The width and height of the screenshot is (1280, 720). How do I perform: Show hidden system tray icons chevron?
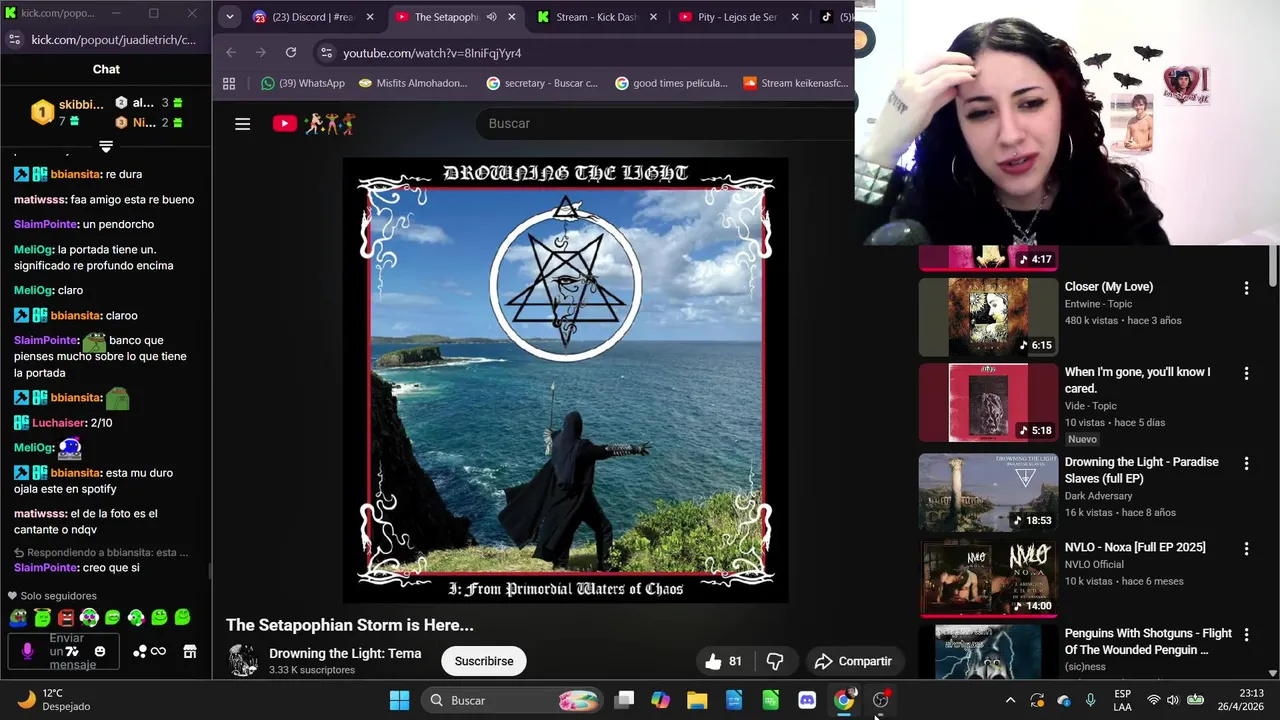pyautogui.click(x=1010, y=700)
